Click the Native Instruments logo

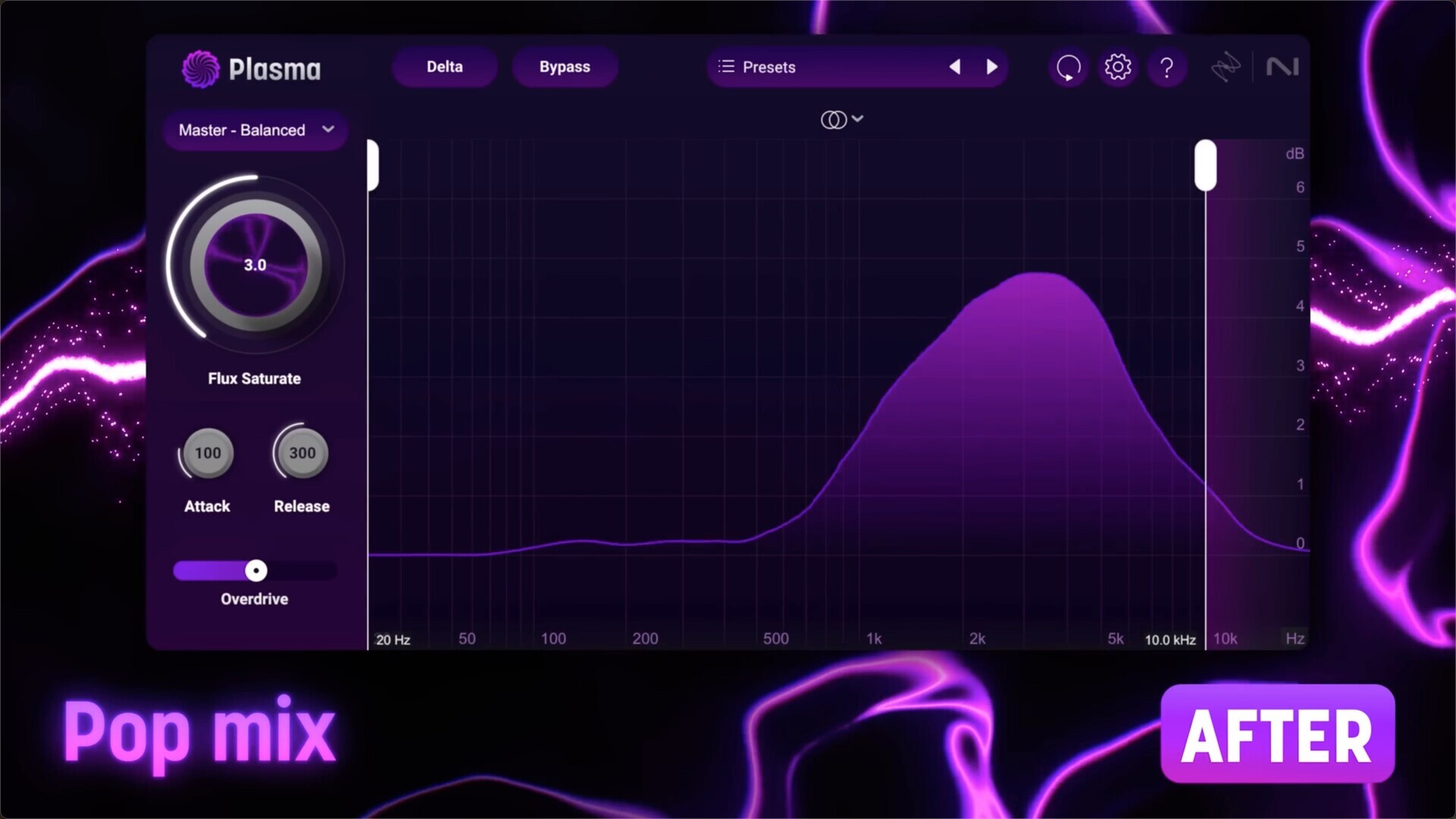click(1282, 67)
